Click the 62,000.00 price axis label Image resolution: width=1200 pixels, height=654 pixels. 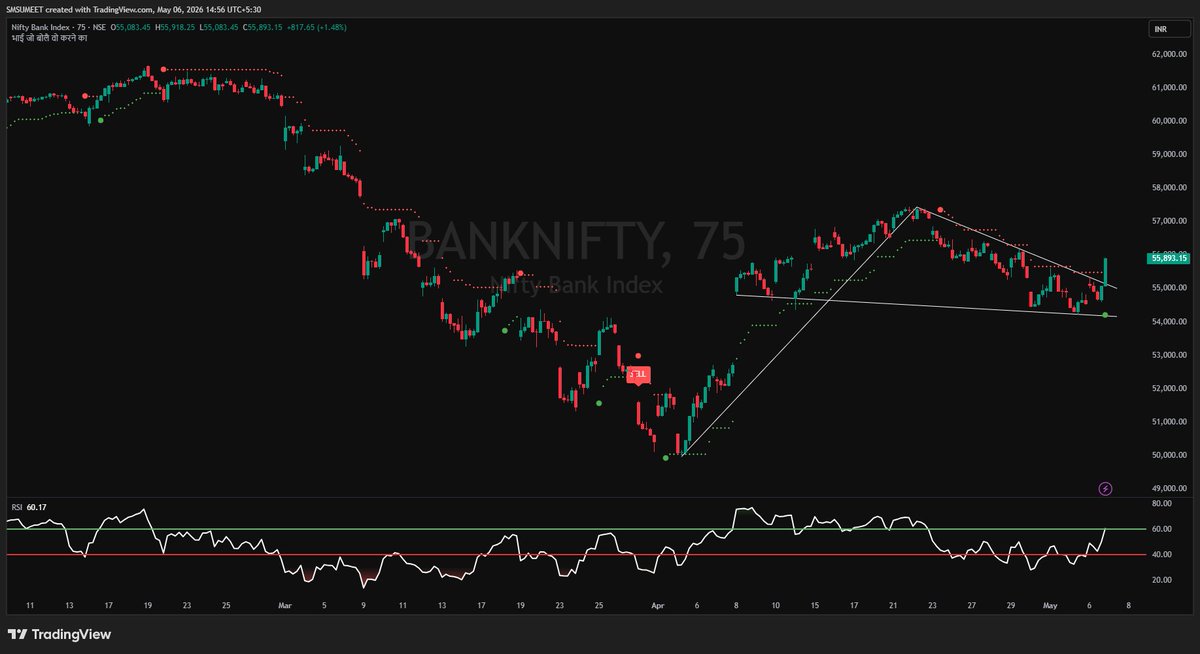(x=1169, y=54)
